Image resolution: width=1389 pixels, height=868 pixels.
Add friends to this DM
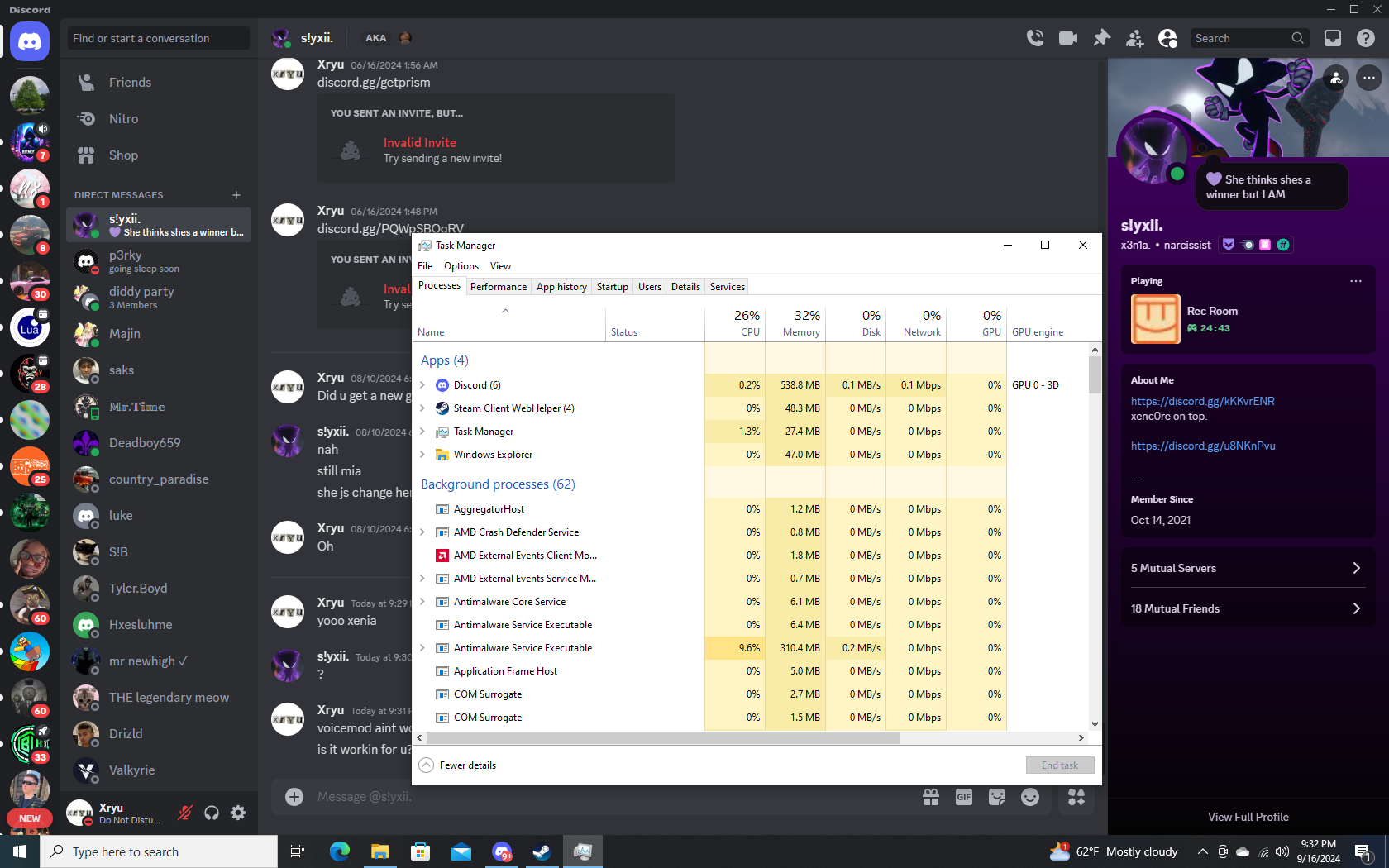point(1134,38)
